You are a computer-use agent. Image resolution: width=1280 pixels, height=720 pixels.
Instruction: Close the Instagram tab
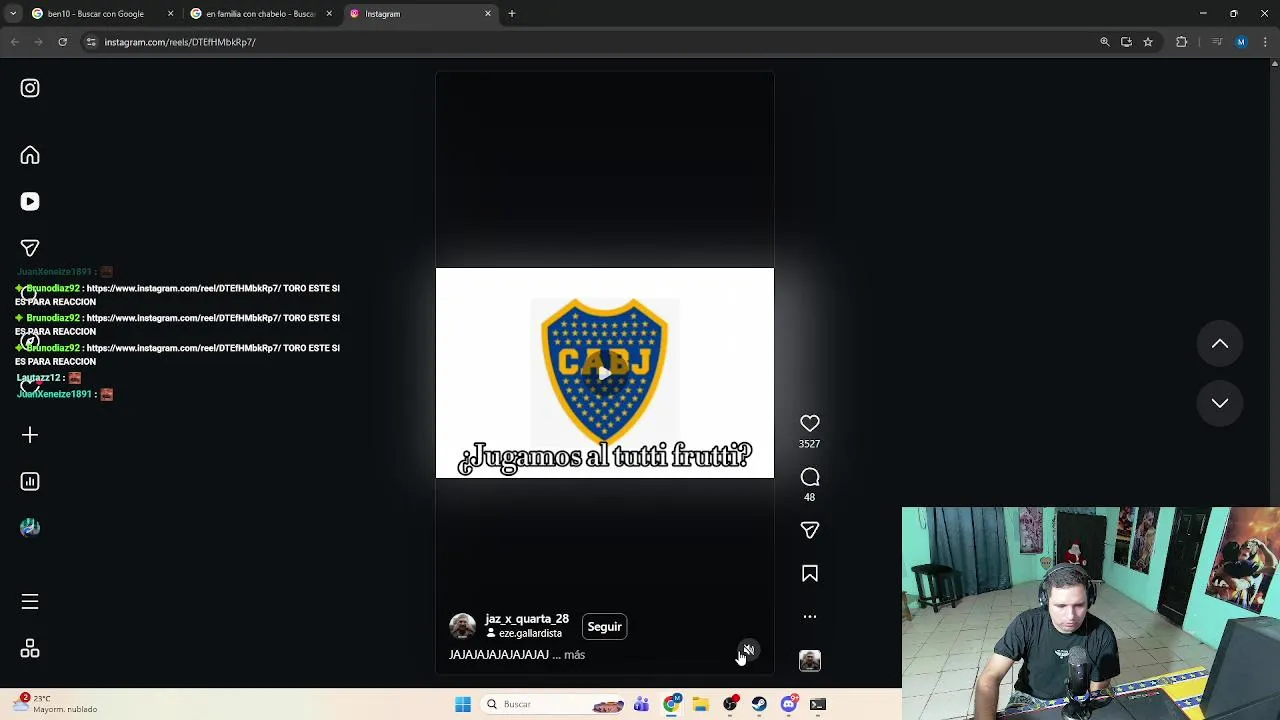[488, 14]
